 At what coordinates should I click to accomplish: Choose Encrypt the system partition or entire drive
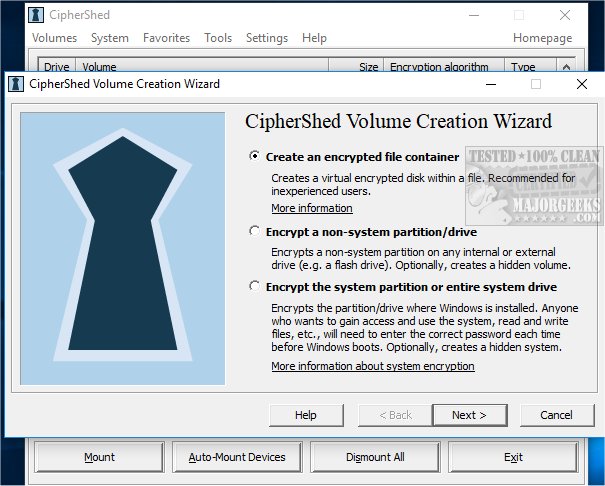click(254, 286)
